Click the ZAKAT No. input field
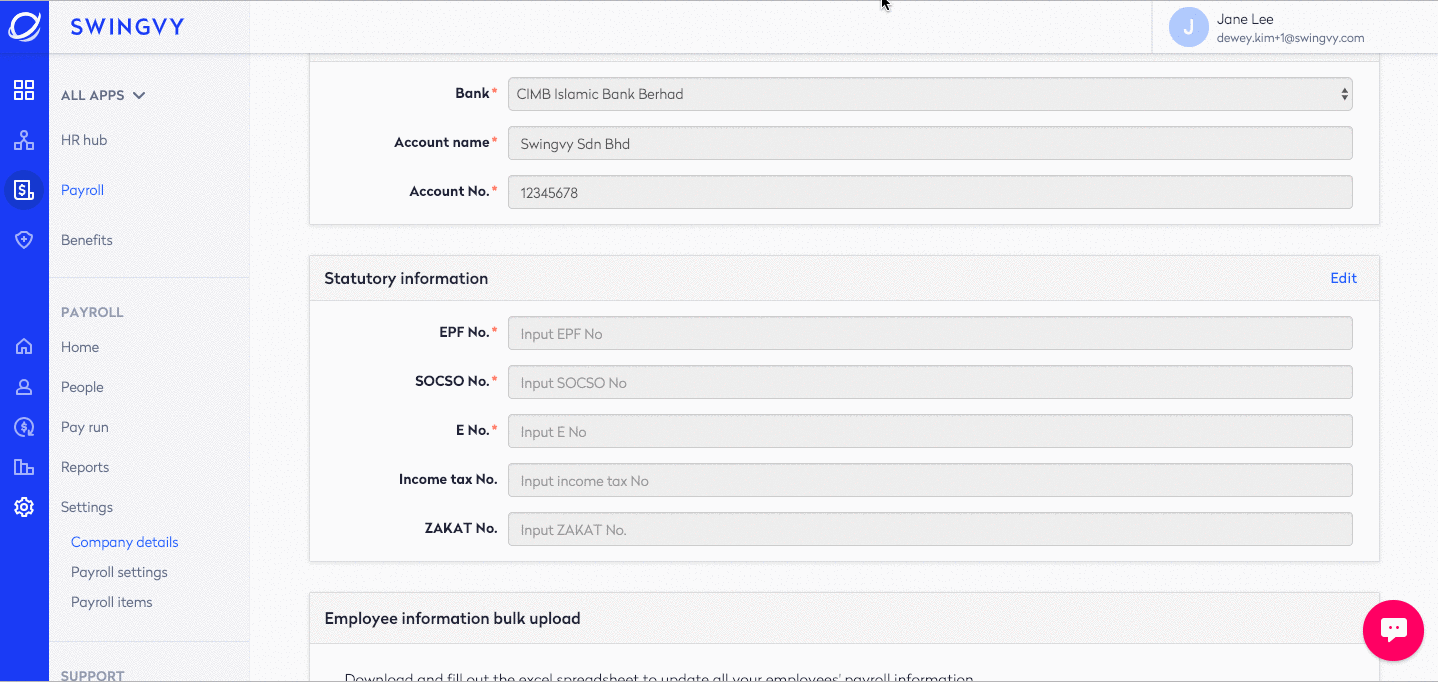The width and height of the screenshot is (1438, 682). [x=930, y=529]
